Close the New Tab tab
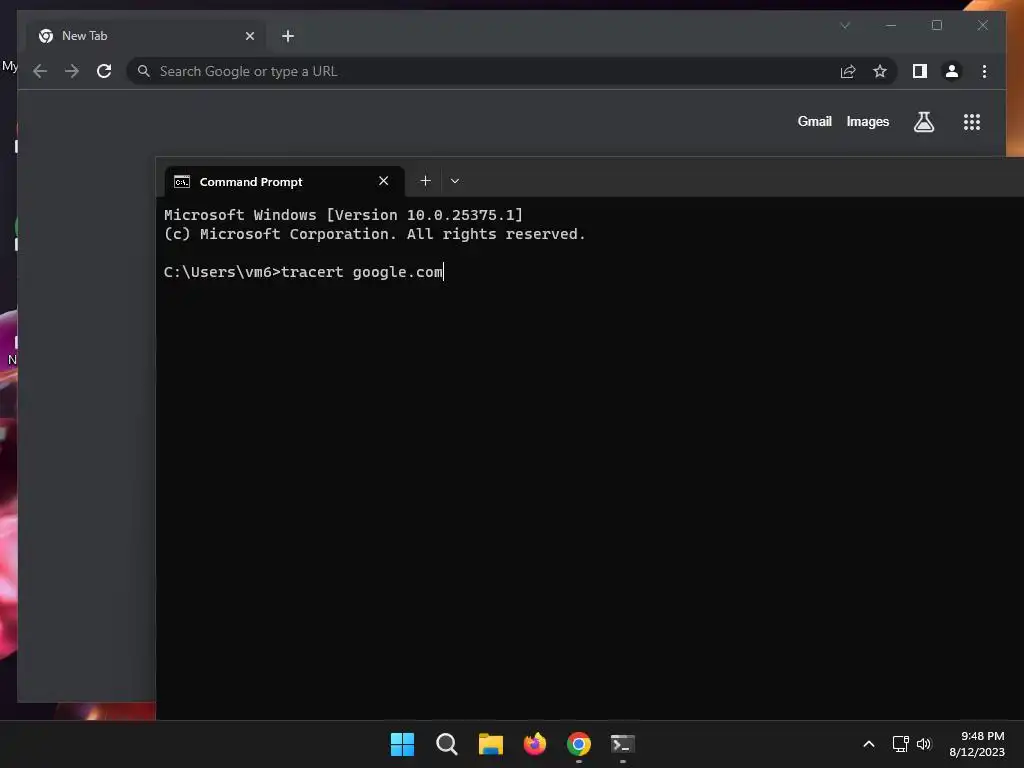Image resolution: width=1024 pixels, height=768 pixels. coord(249,36)
